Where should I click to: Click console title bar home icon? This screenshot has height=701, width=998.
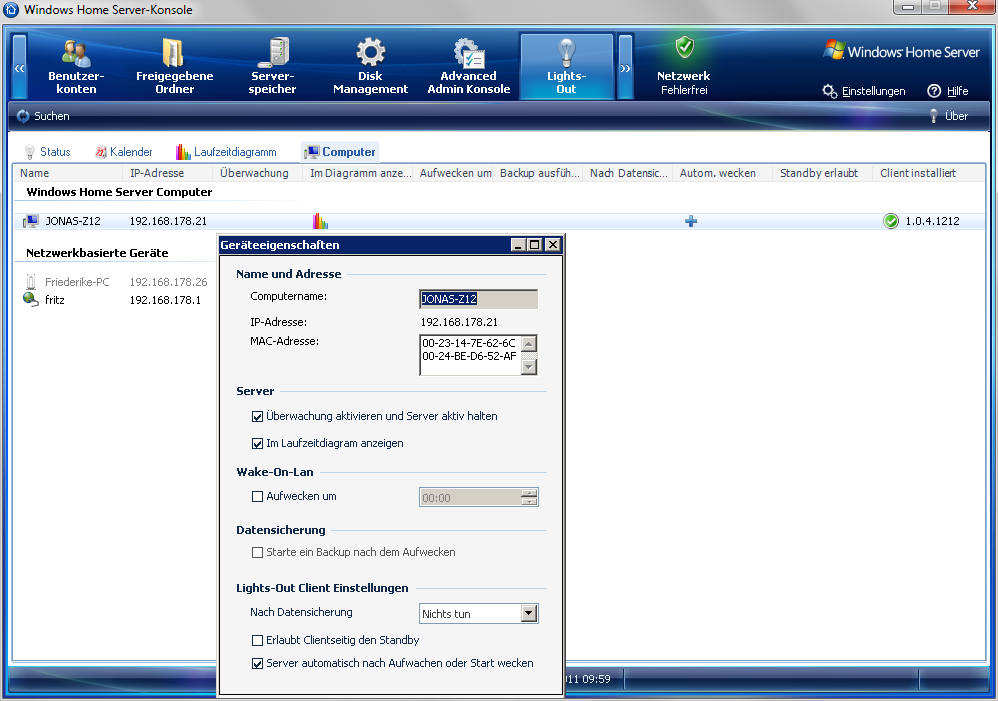tap(11, 10)
